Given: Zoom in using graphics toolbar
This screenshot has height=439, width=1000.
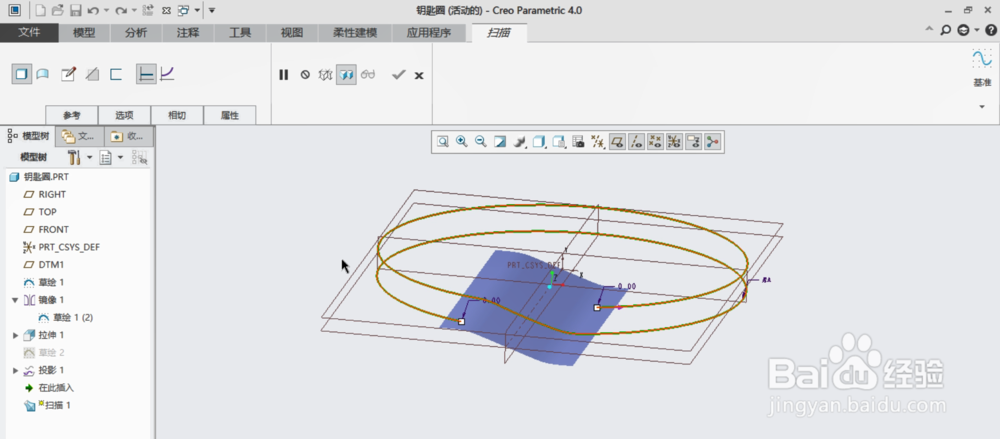Looking at the screenshot, I should (462, 142).
